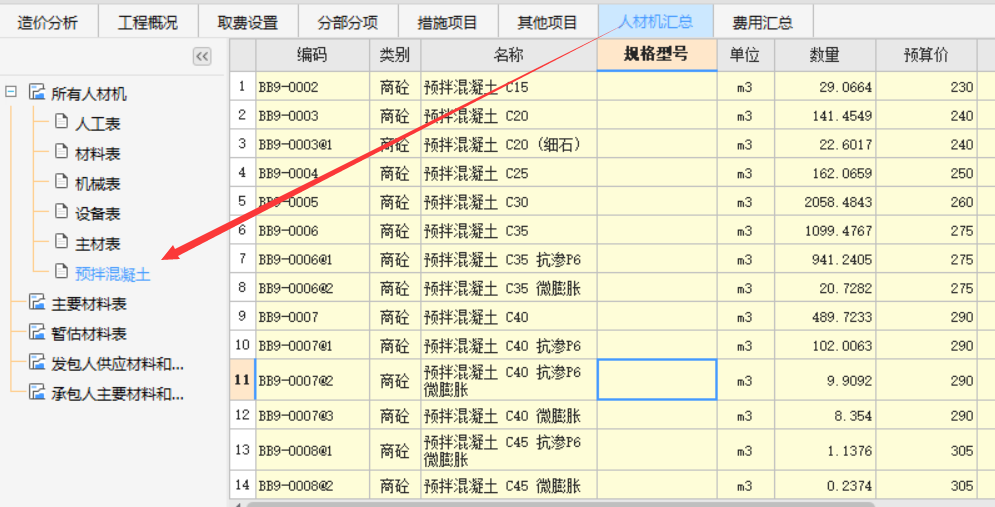Click the 所有人材机 folder icon
Viewport: 995px width, 507px height.
37,92
